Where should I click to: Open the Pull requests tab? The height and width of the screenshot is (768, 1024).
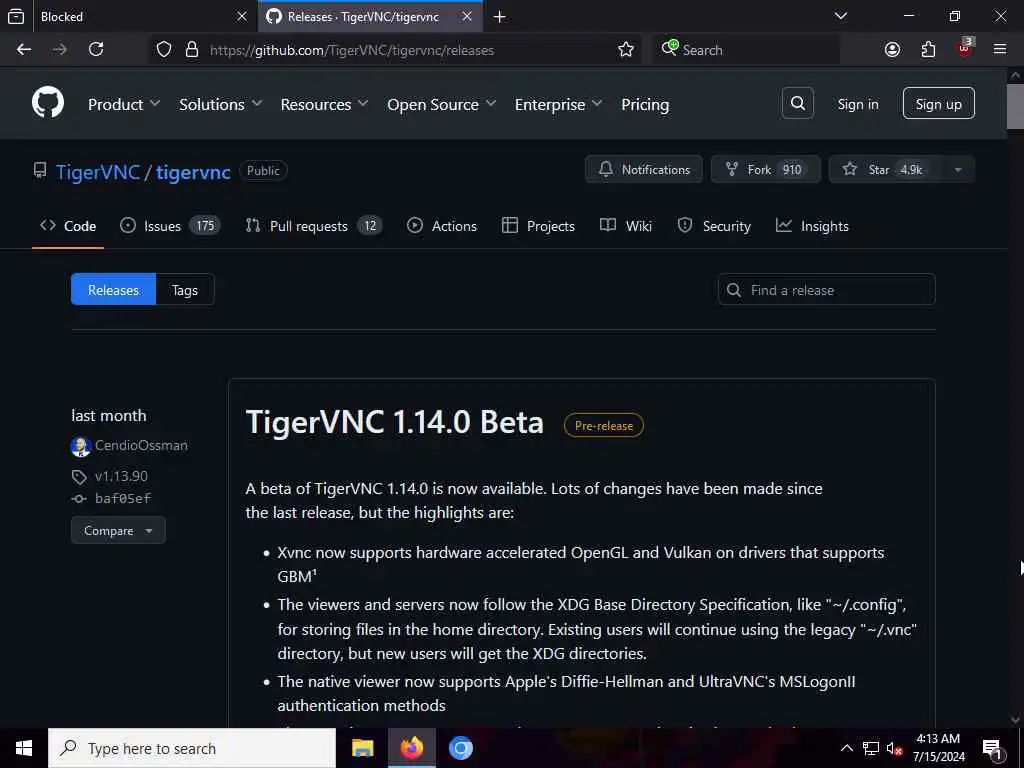313,226
